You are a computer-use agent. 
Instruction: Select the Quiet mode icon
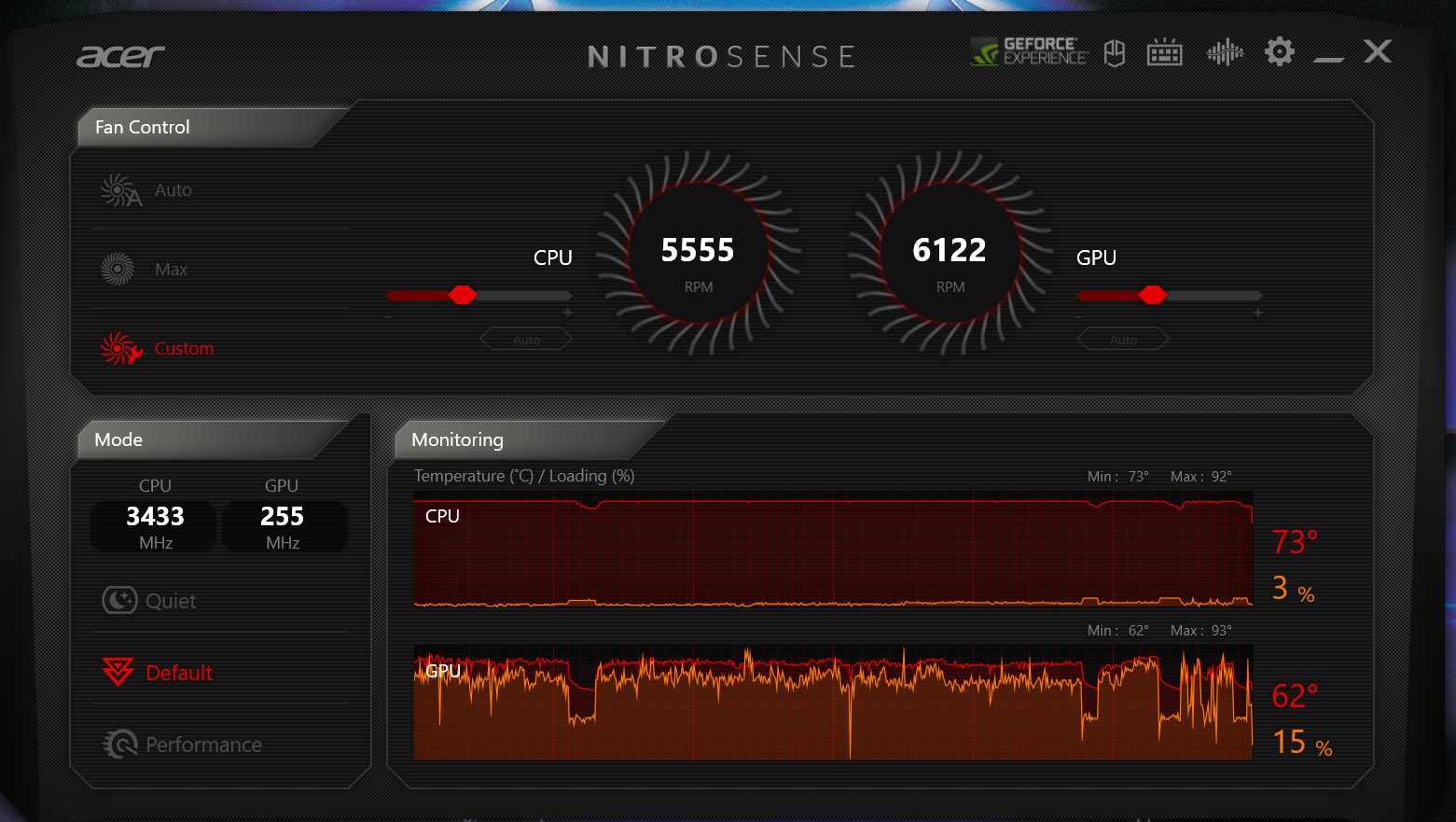(119, 600)
